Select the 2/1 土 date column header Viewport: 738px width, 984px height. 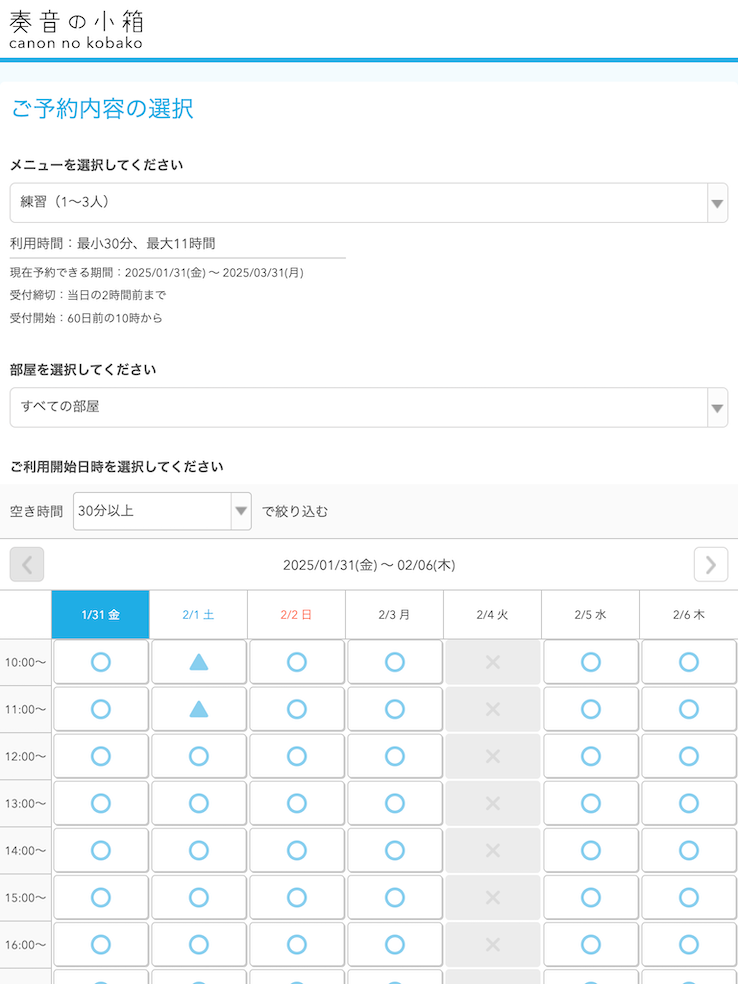tap(199, 615)
